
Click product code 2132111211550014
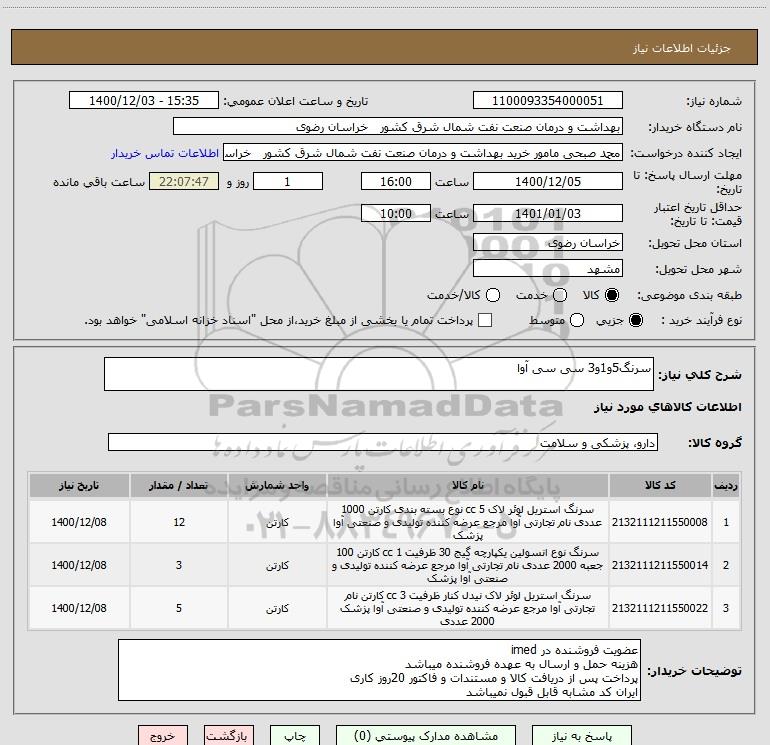660,565
